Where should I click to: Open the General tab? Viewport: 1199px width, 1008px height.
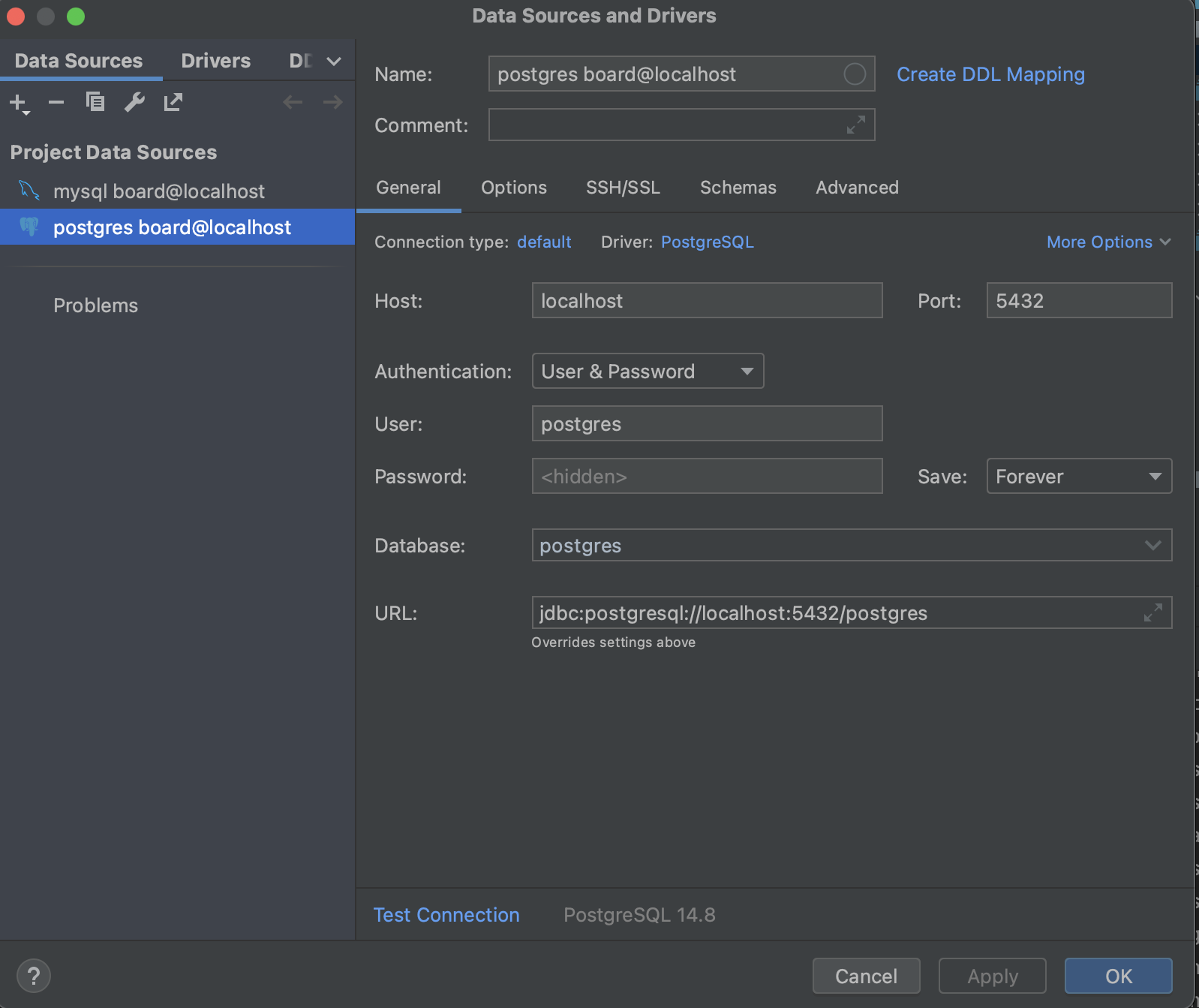click(409, 188)
